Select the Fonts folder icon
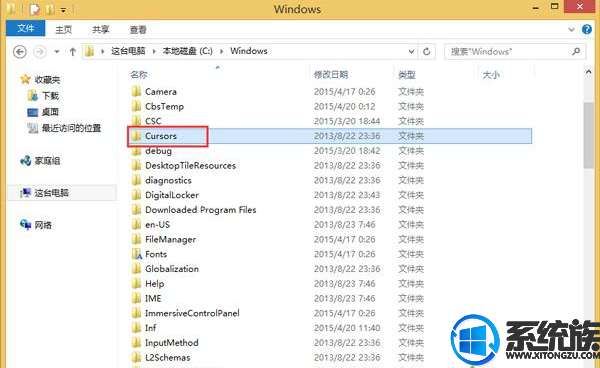 [x=137, y=254]
